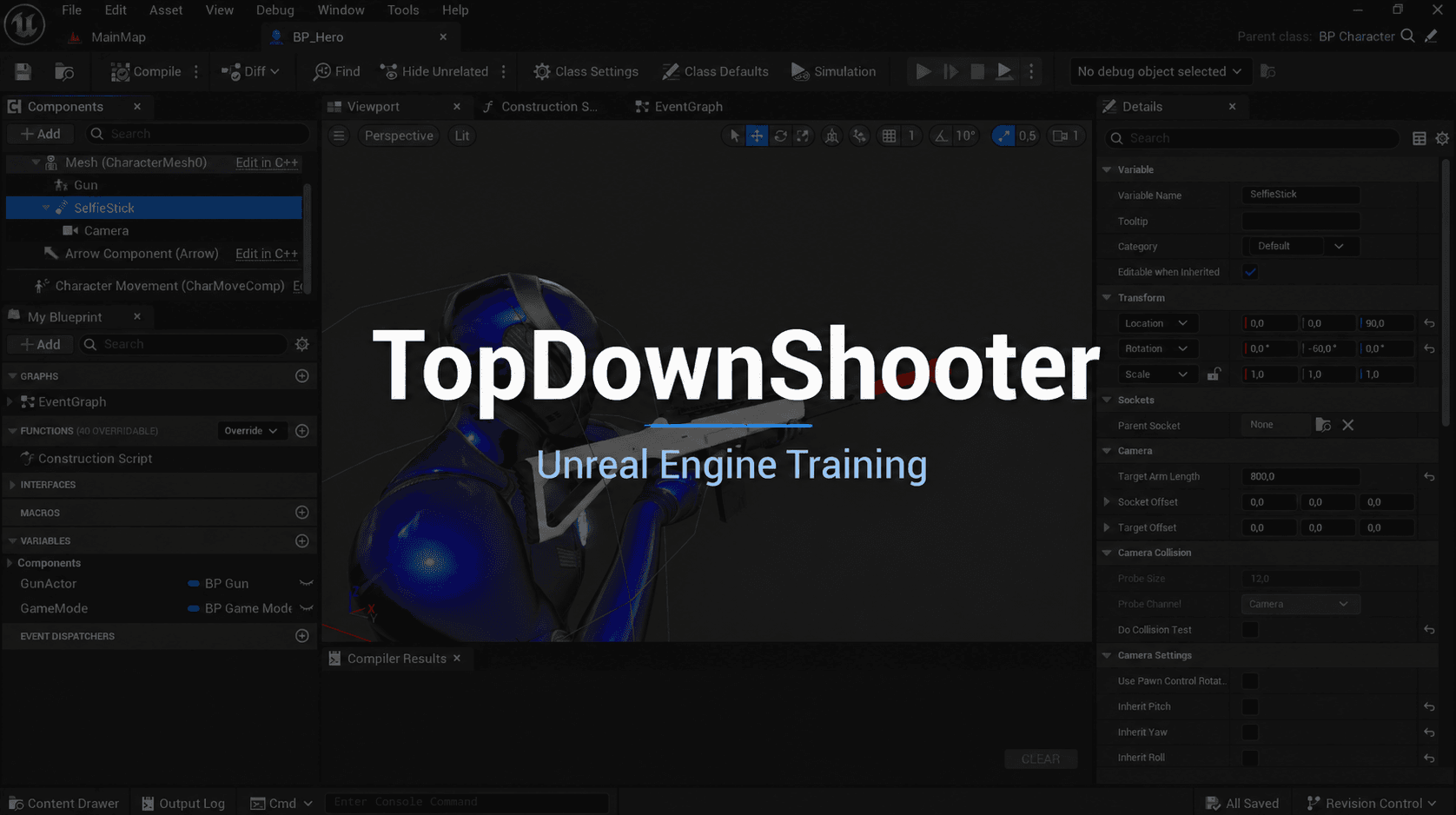Click the Find button
Image resolution: width=1456 pixels, height=815 pixels.
point(336,71)
